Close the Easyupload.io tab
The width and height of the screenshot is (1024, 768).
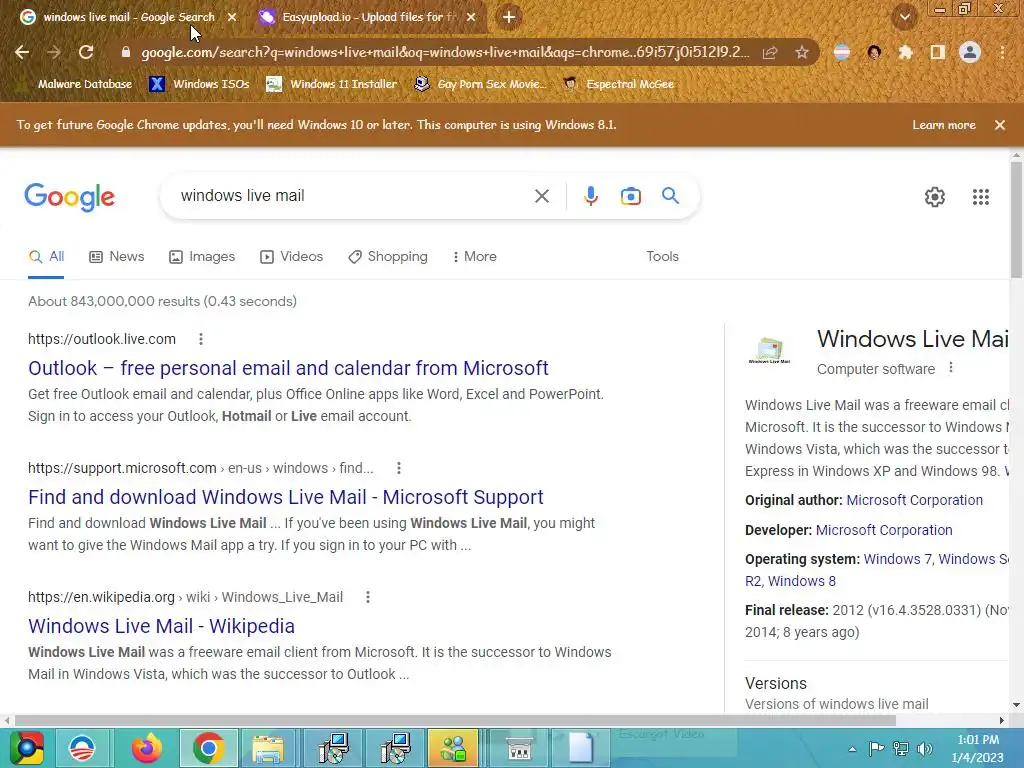pyautogui.click(x=471, y=17)
